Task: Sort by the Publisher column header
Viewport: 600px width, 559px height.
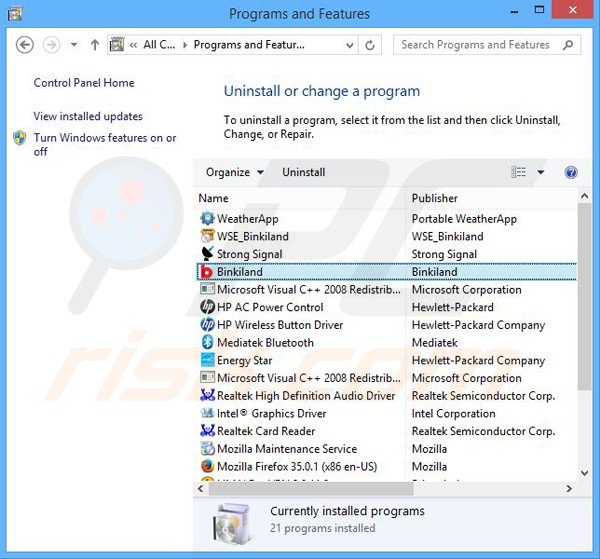Action: pos(434,198)
